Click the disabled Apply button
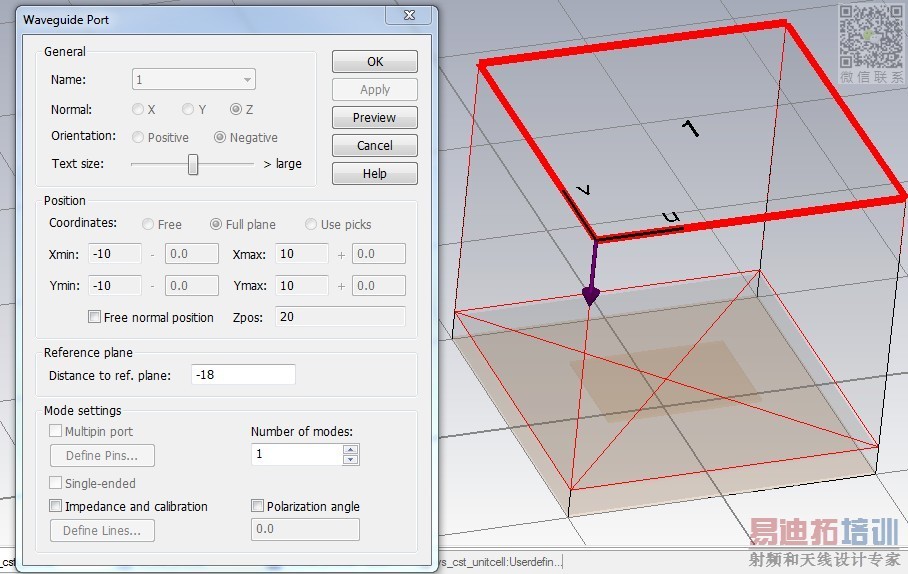Viewport: 908px width, 574px height. (x=375, y=90)
